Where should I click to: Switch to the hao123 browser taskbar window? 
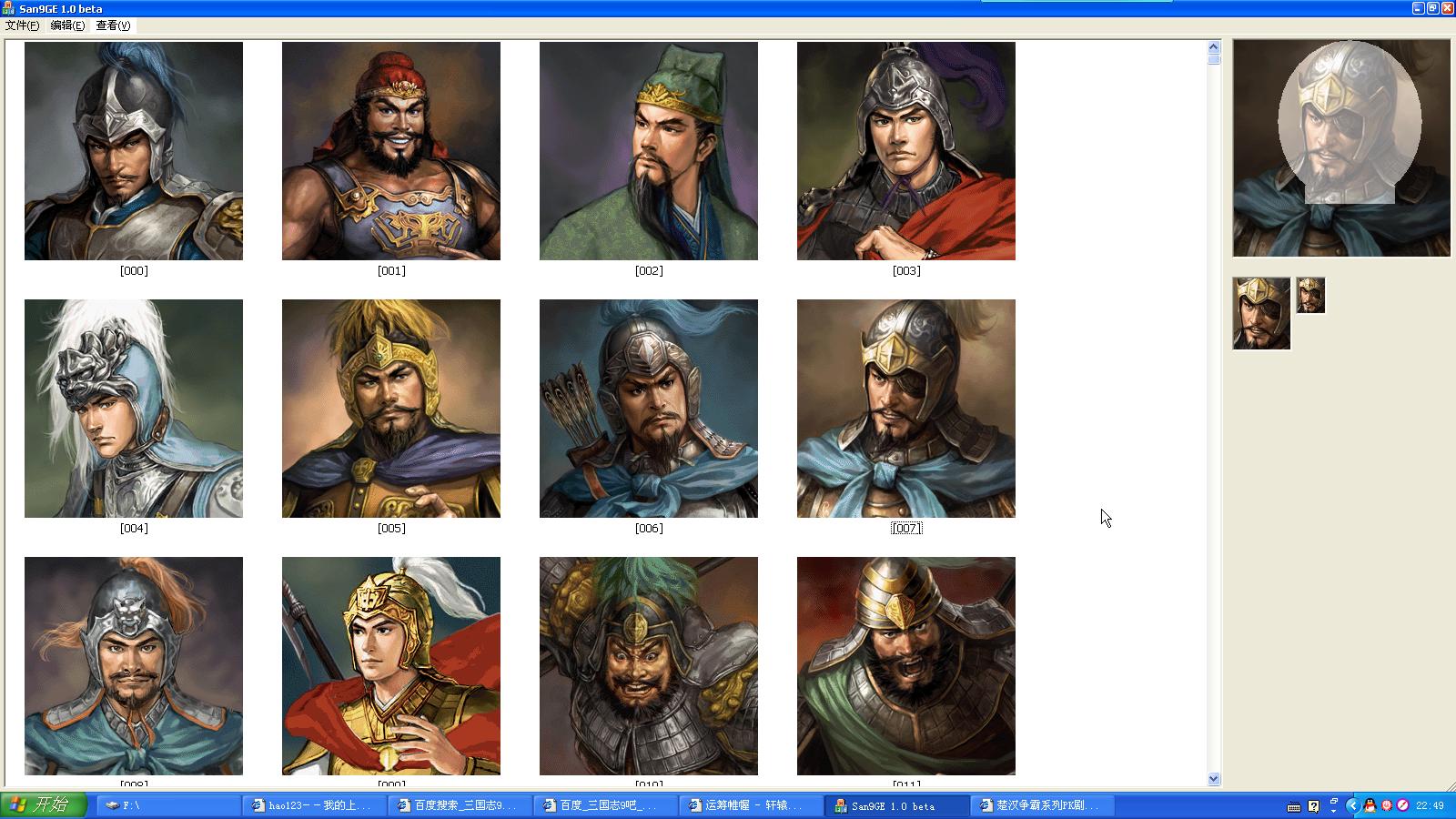(314, 805)
